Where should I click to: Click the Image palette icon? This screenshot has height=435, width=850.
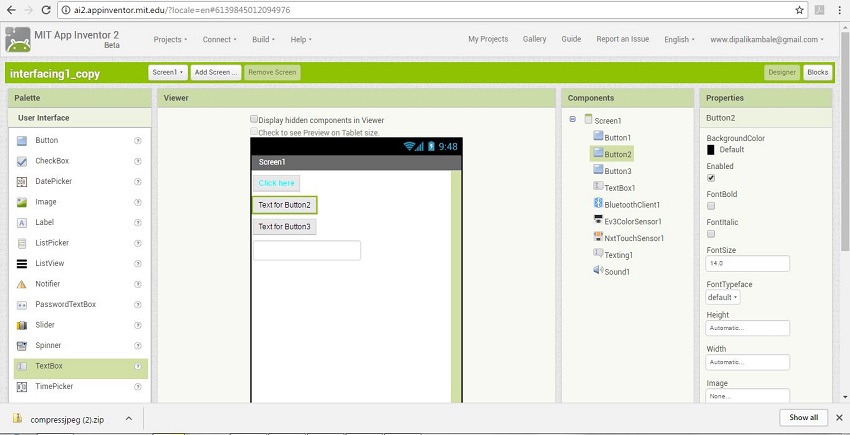pos(22,202)
